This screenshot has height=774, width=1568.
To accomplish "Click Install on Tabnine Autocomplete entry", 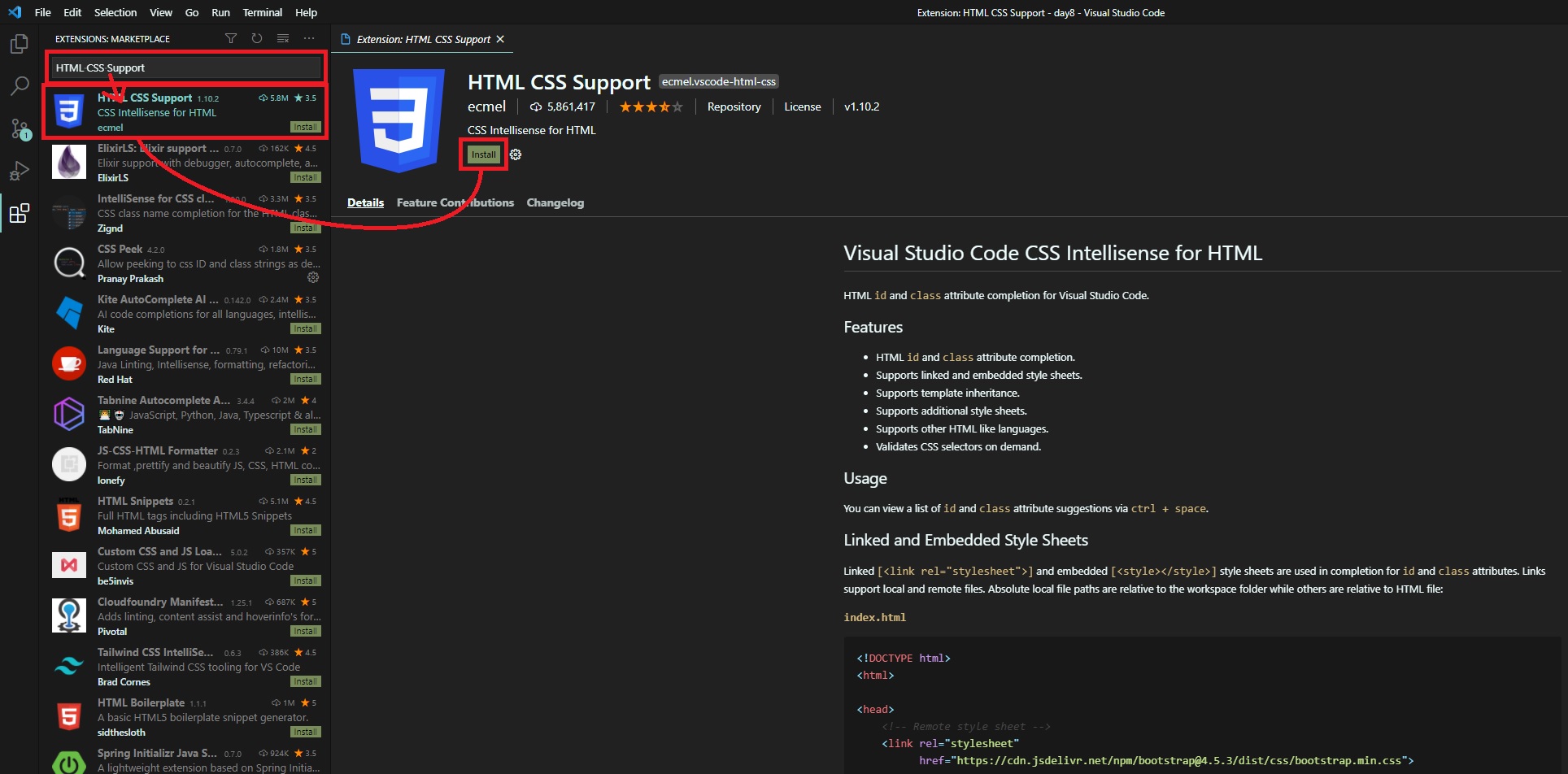I will 306,429.
